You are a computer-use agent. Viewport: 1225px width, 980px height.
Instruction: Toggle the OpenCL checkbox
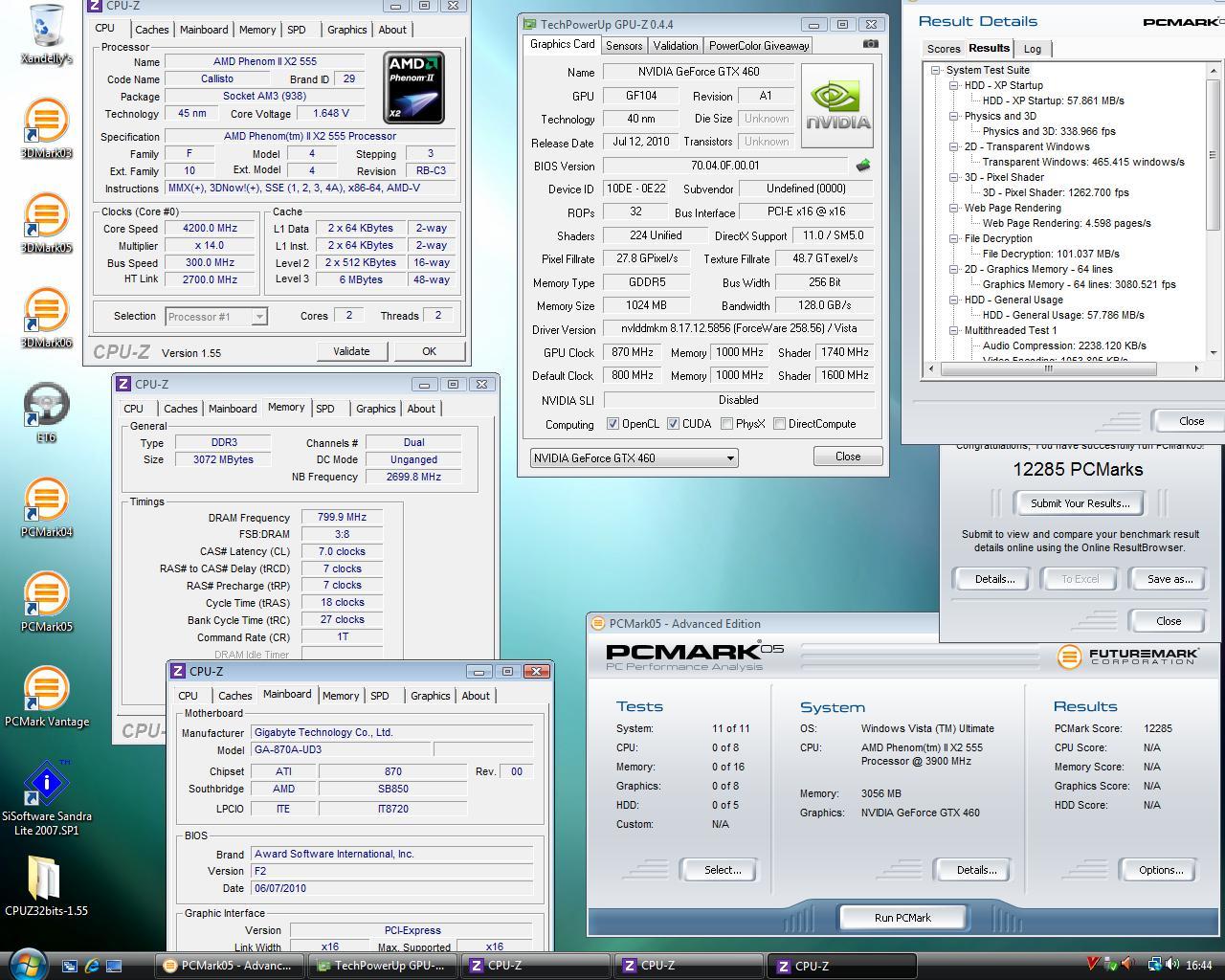click(x=612, y=424)
